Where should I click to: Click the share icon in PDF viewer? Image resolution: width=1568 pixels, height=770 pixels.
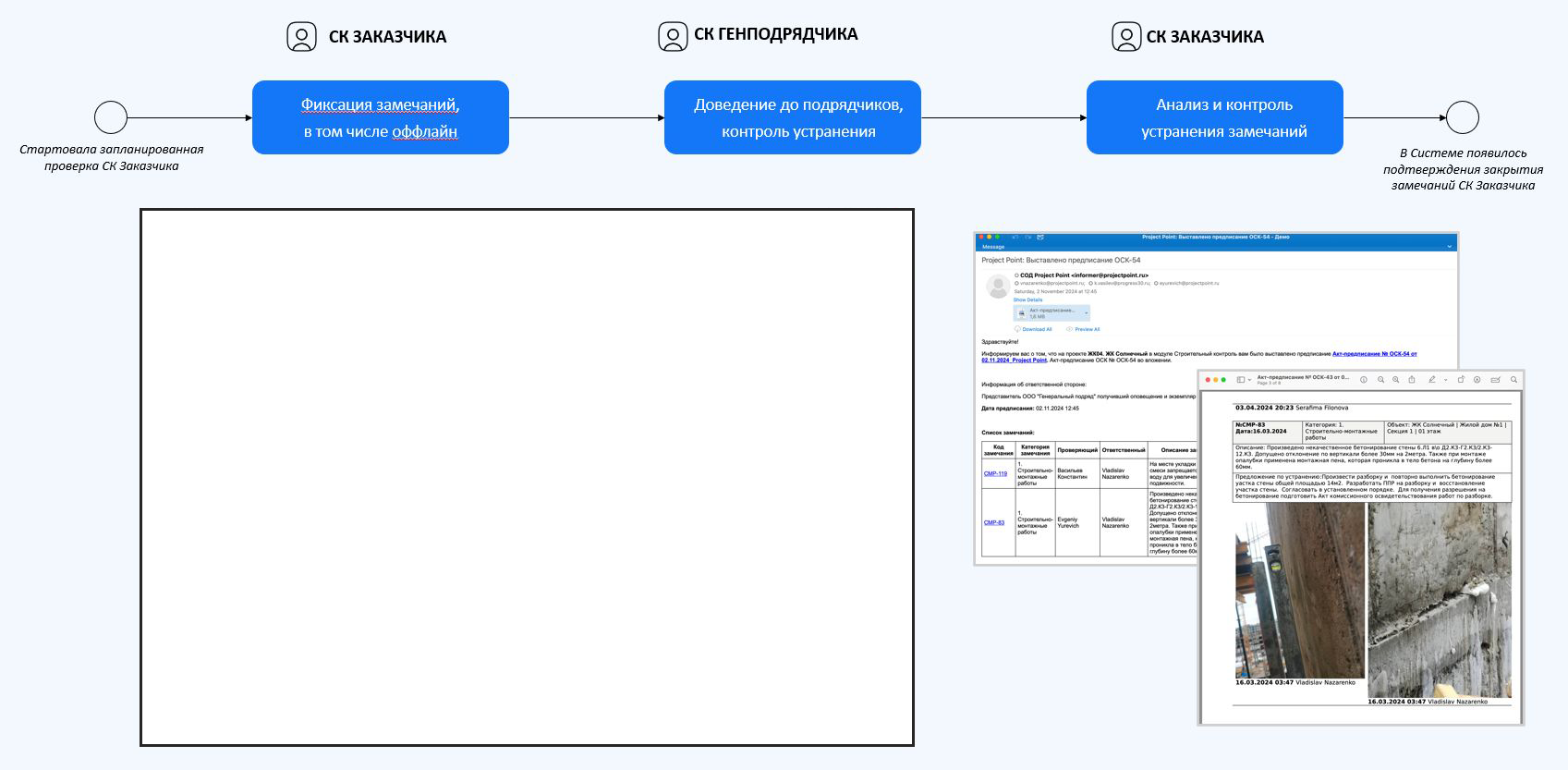tap(1412, 380)
